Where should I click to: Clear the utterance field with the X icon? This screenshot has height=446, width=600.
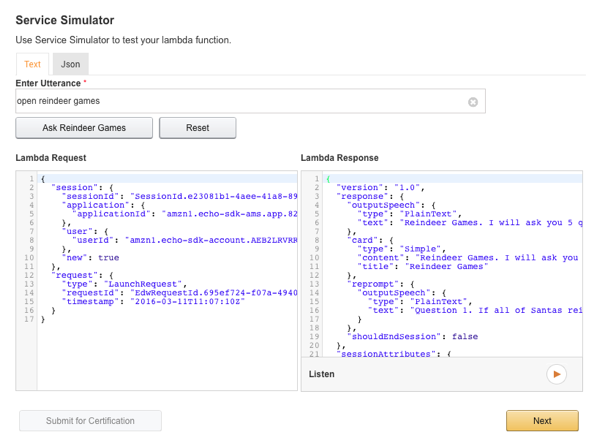473,102
